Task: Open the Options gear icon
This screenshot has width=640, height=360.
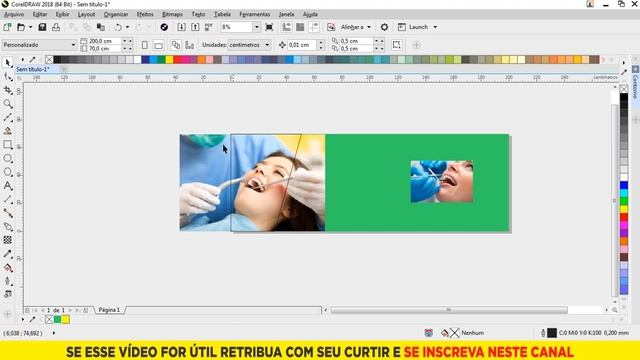Action: pyautogui.click(x=384, y=27)
